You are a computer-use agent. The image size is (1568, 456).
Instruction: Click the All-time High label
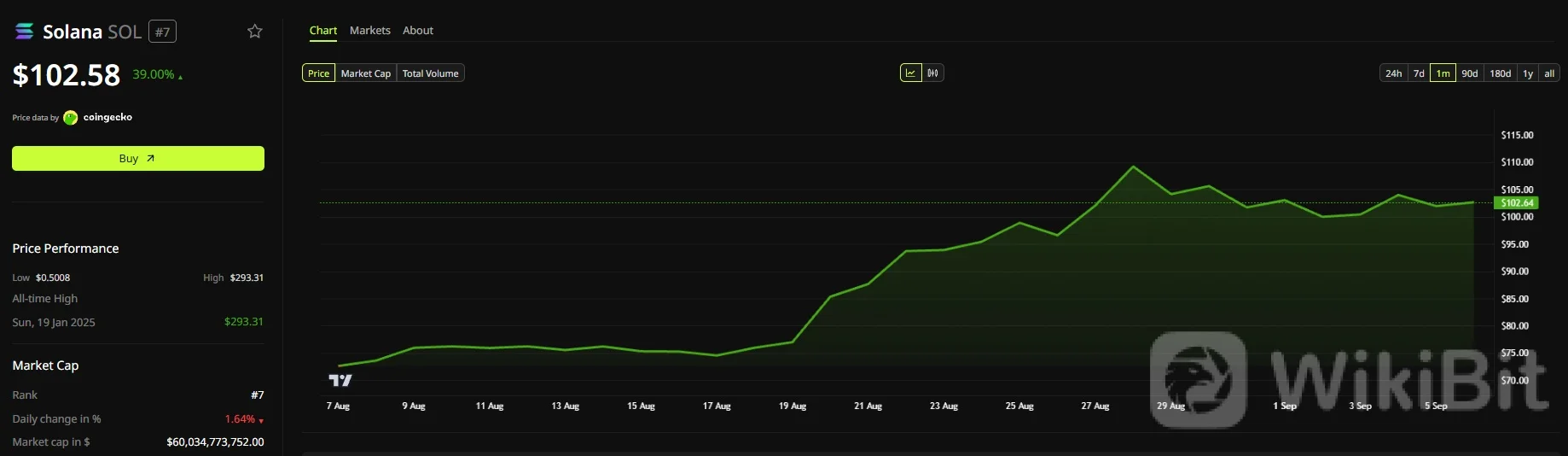tap(45, 299)
